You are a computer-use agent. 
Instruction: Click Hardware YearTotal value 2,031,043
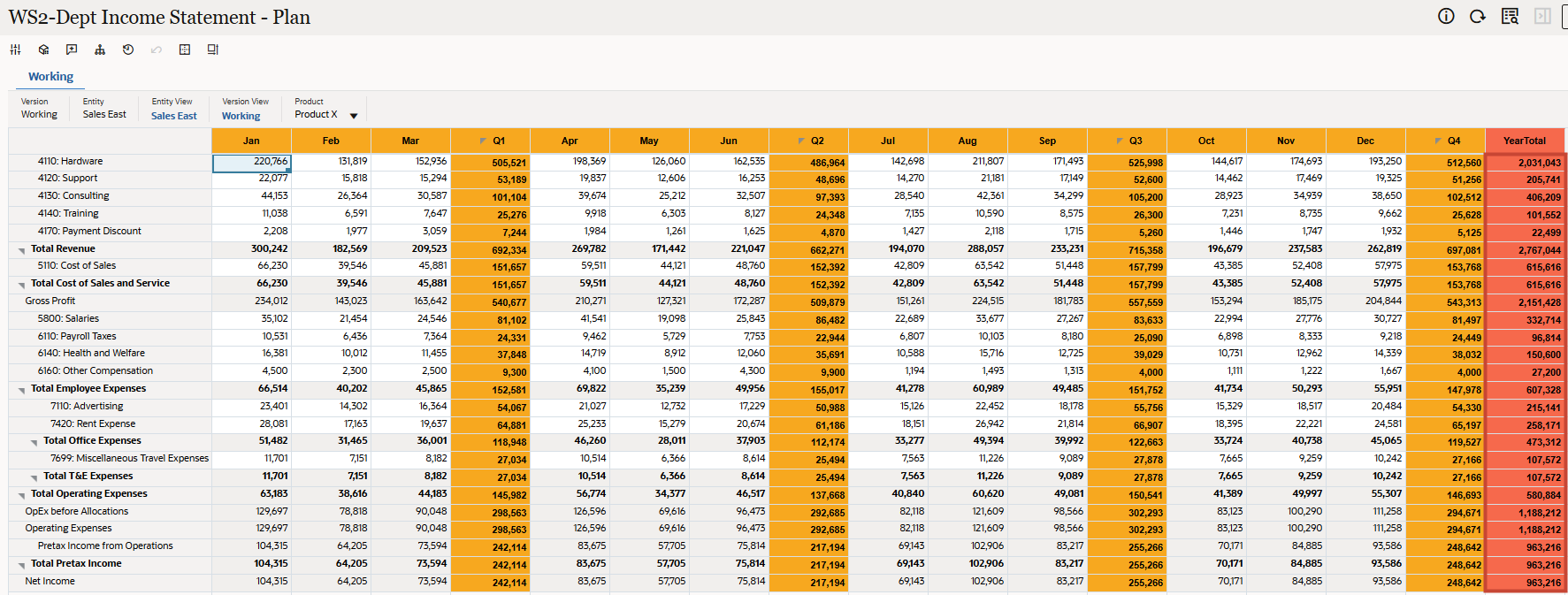(x=1525, y=163)
